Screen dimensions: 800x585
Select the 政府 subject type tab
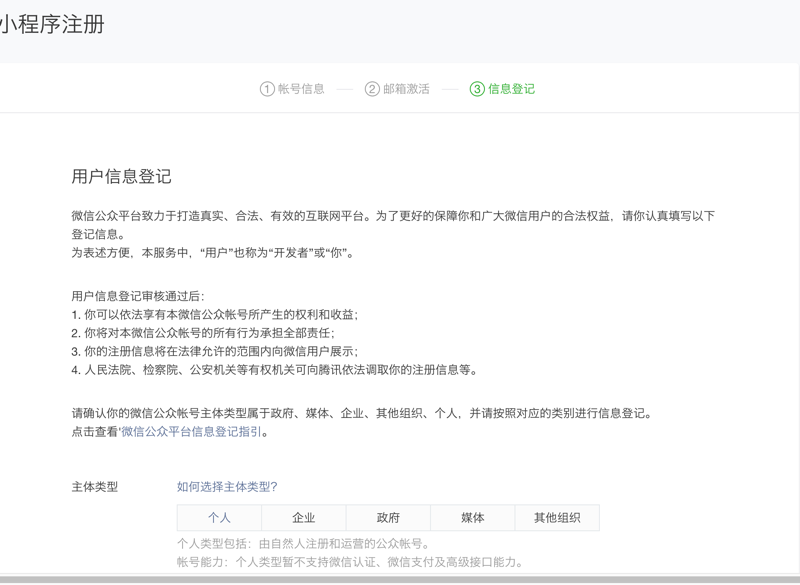tap(388, 518)
